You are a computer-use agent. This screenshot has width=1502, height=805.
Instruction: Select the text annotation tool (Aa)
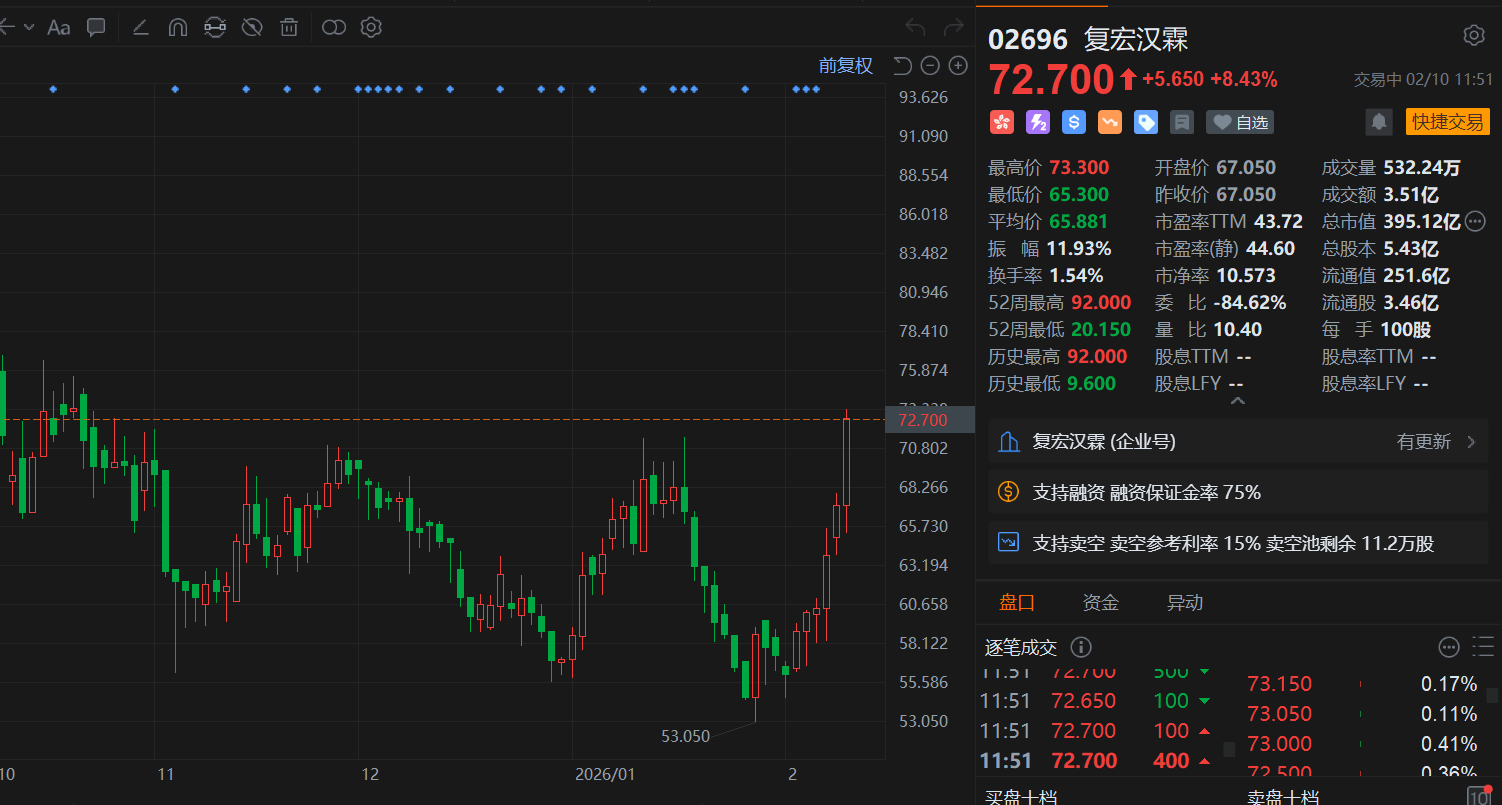coord(59,27)
